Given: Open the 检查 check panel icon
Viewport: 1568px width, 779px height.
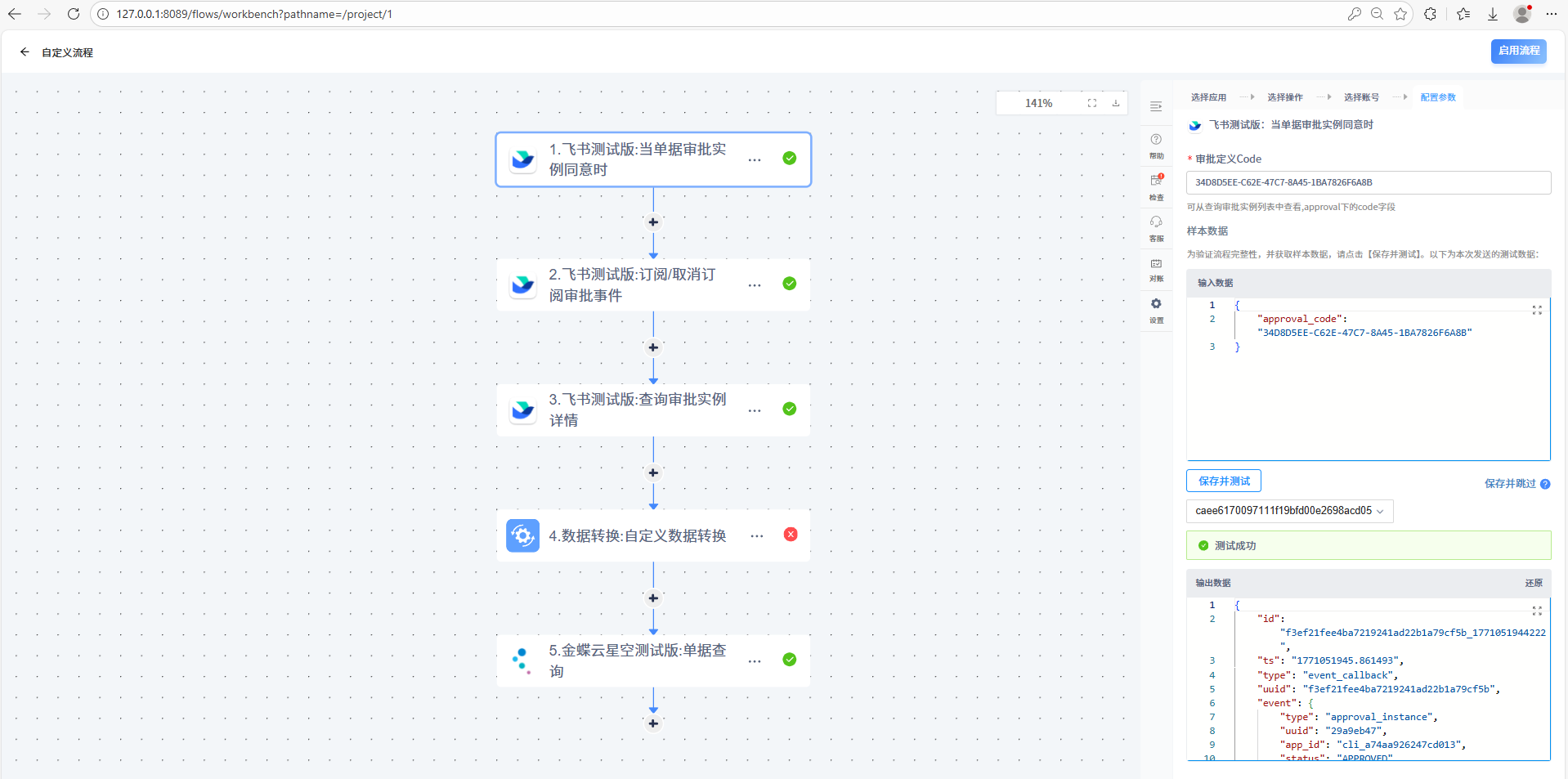Looking at the screenshot, I should (1156, 185).
